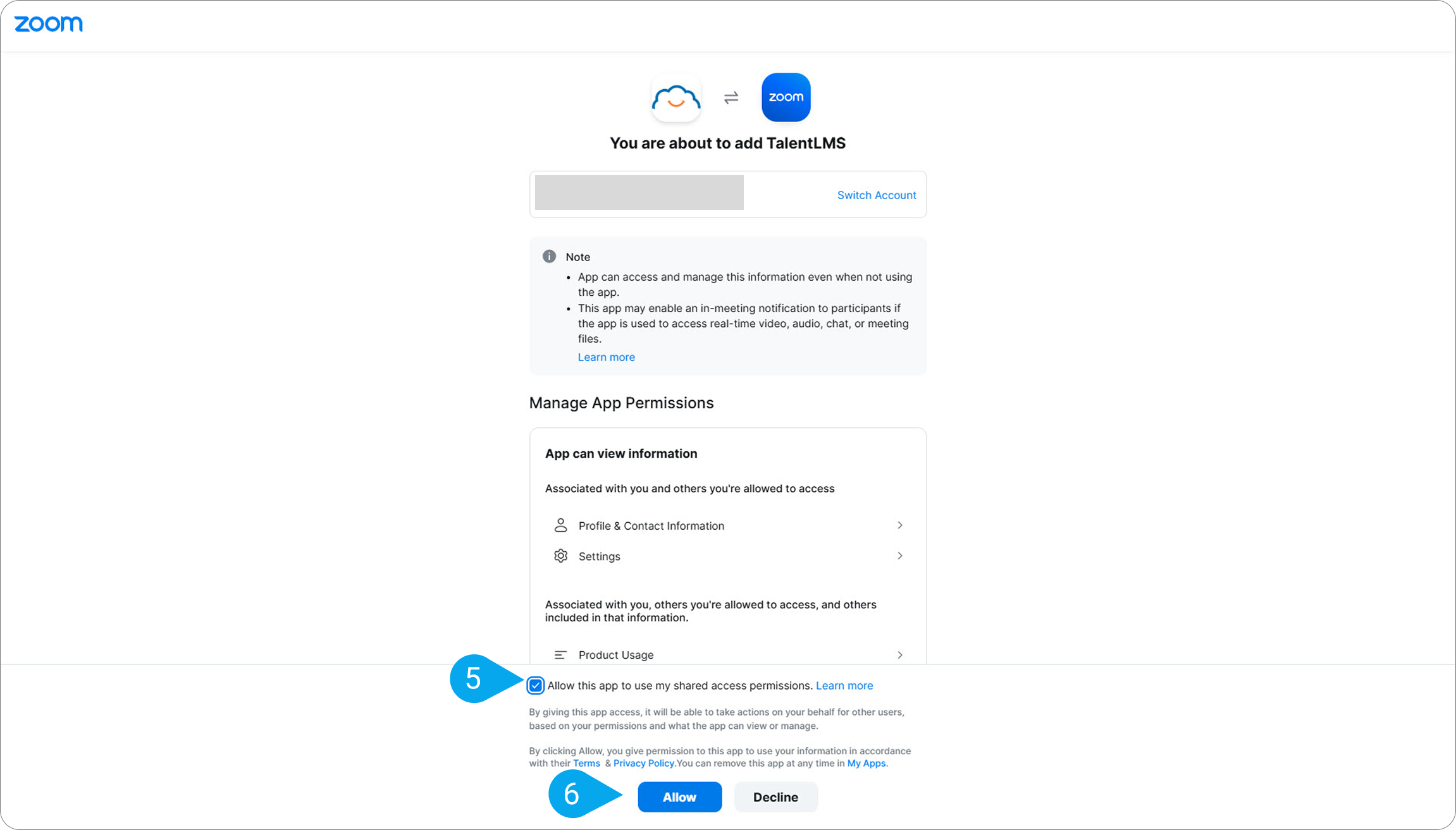Select the Settings row label
Screen dimensions: 1456x830
pos(600,556)
